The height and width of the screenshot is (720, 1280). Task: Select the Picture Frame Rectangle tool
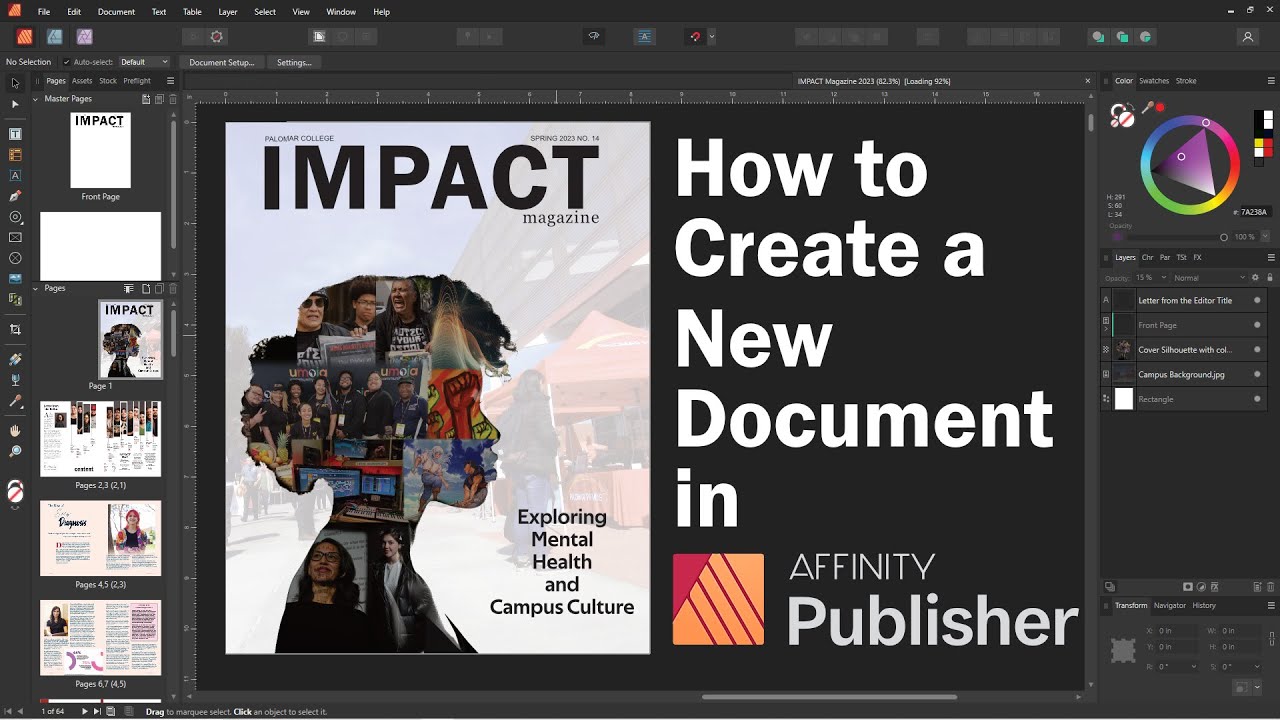[x=15, y=237]
